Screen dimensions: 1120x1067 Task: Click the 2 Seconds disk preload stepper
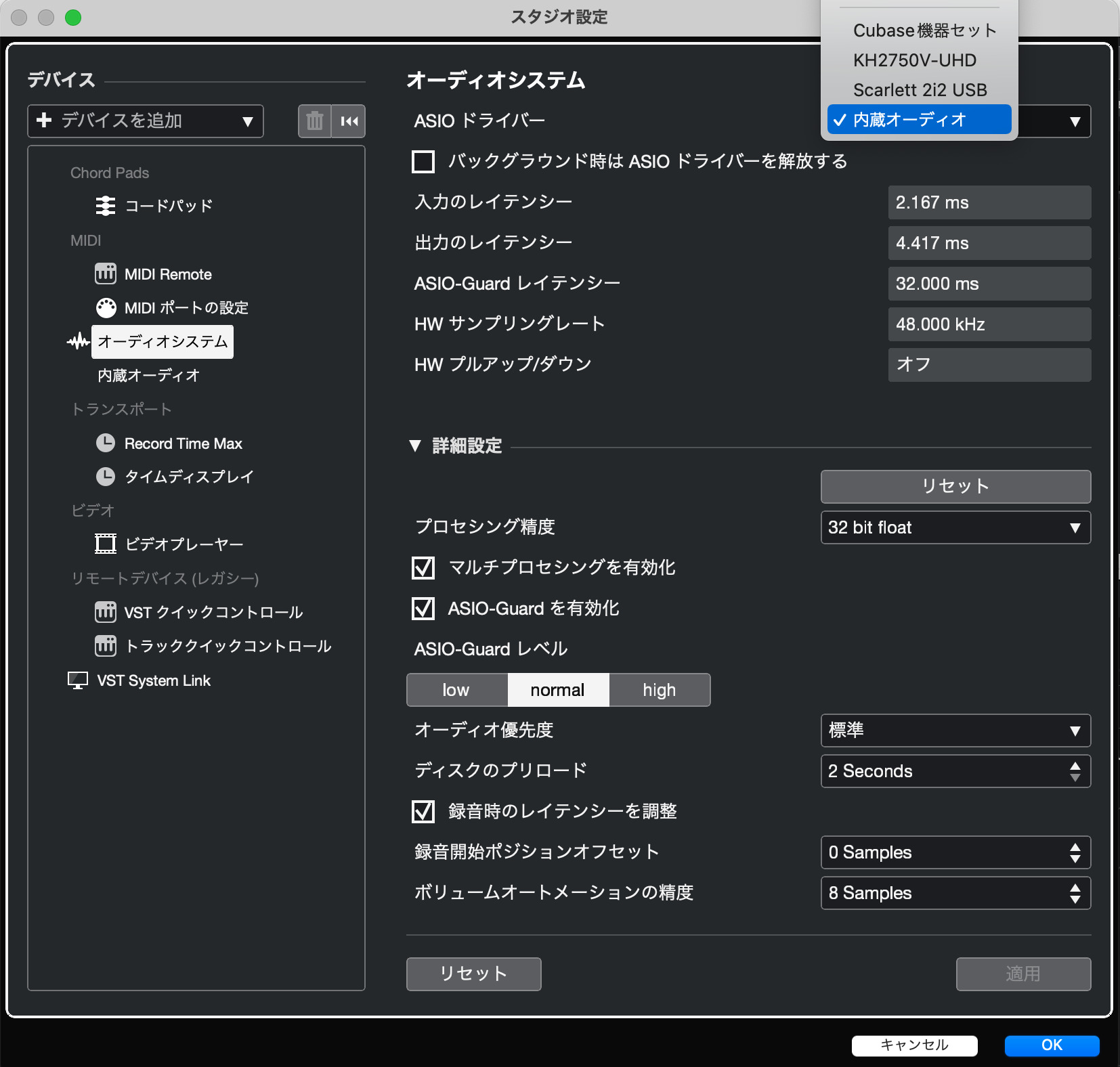coord(1075,771)
